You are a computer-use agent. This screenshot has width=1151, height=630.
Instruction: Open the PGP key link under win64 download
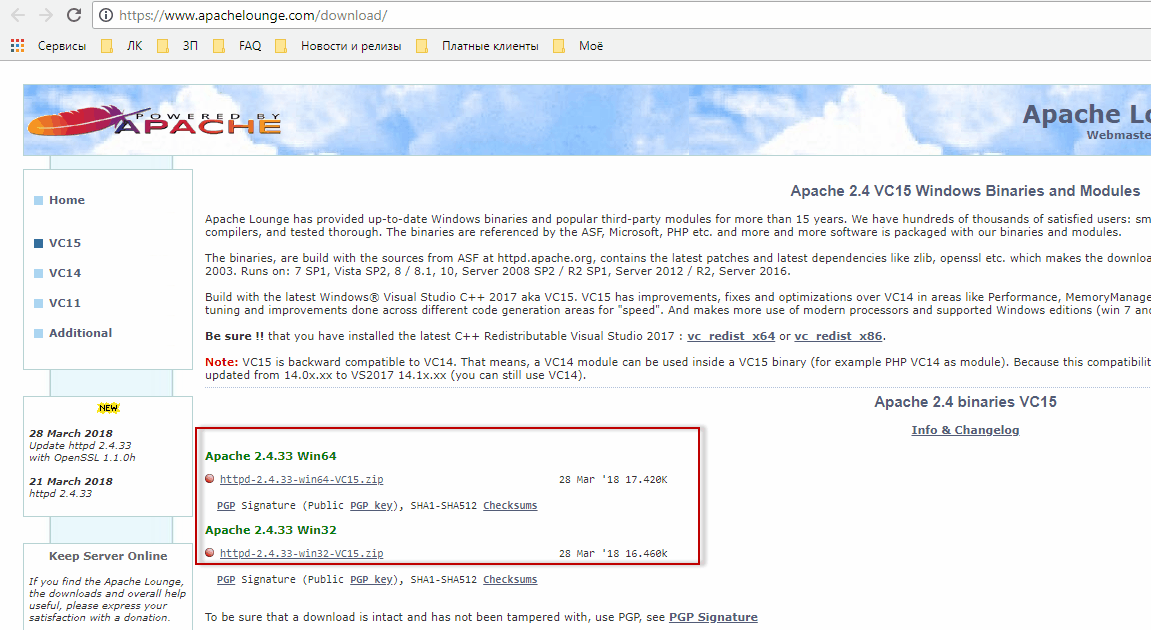click(371, 506)
